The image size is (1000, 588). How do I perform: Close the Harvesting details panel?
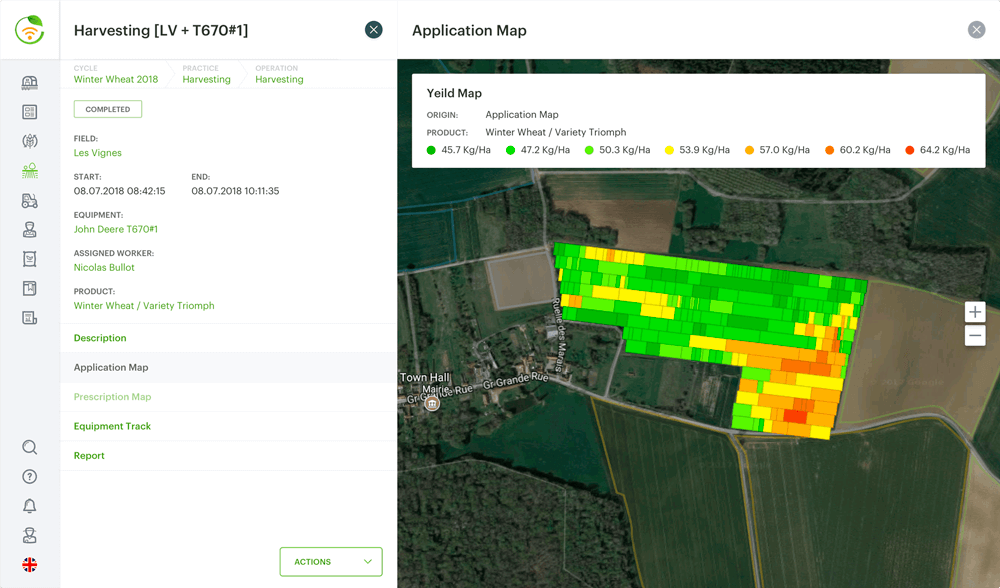point(374,30)
